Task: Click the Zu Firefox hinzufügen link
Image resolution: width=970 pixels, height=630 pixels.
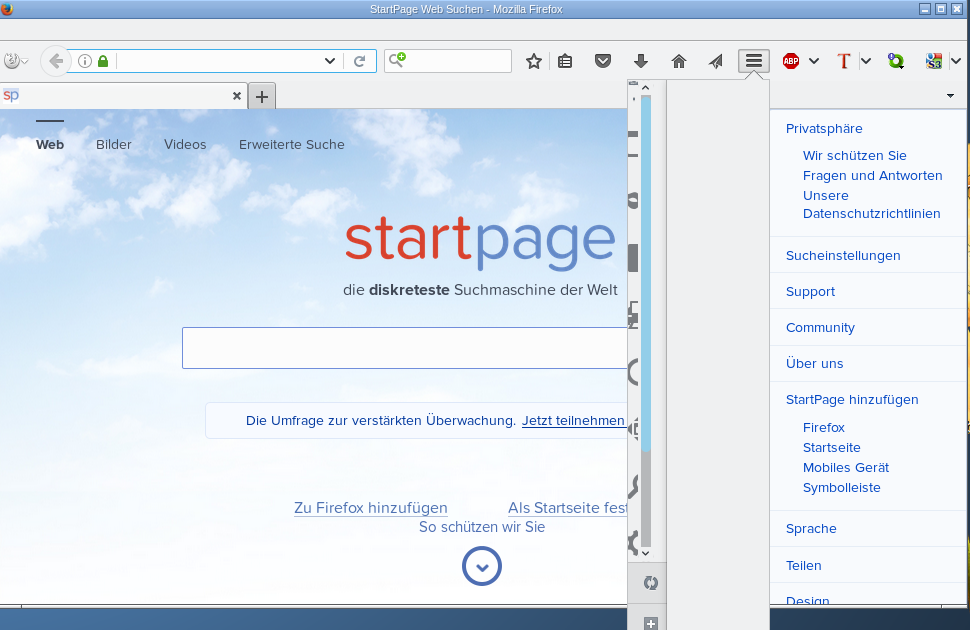Action: [371, 507]
